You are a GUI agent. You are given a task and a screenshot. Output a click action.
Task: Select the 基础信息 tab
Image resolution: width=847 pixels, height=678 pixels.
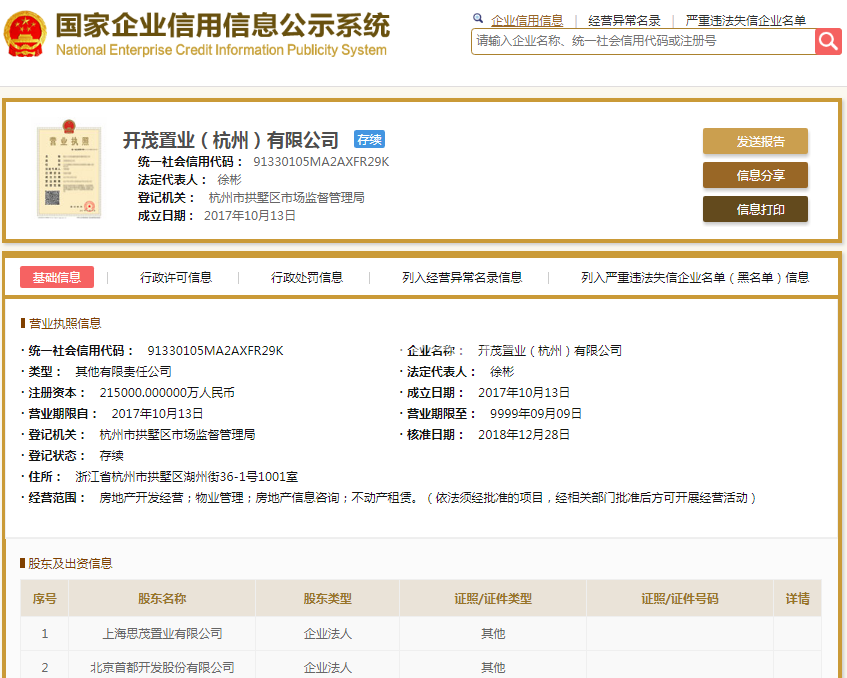[x=57, y=277]
